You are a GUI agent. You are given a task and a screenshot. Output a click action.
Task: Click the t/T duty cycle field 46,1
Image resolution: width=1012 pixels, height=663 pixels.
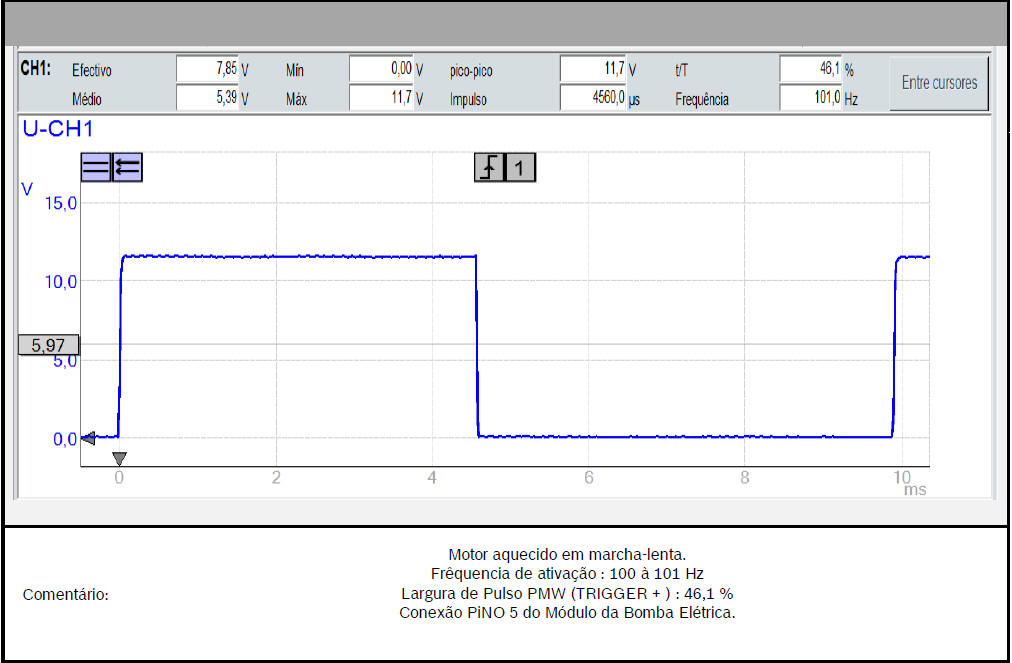point(810,70)
